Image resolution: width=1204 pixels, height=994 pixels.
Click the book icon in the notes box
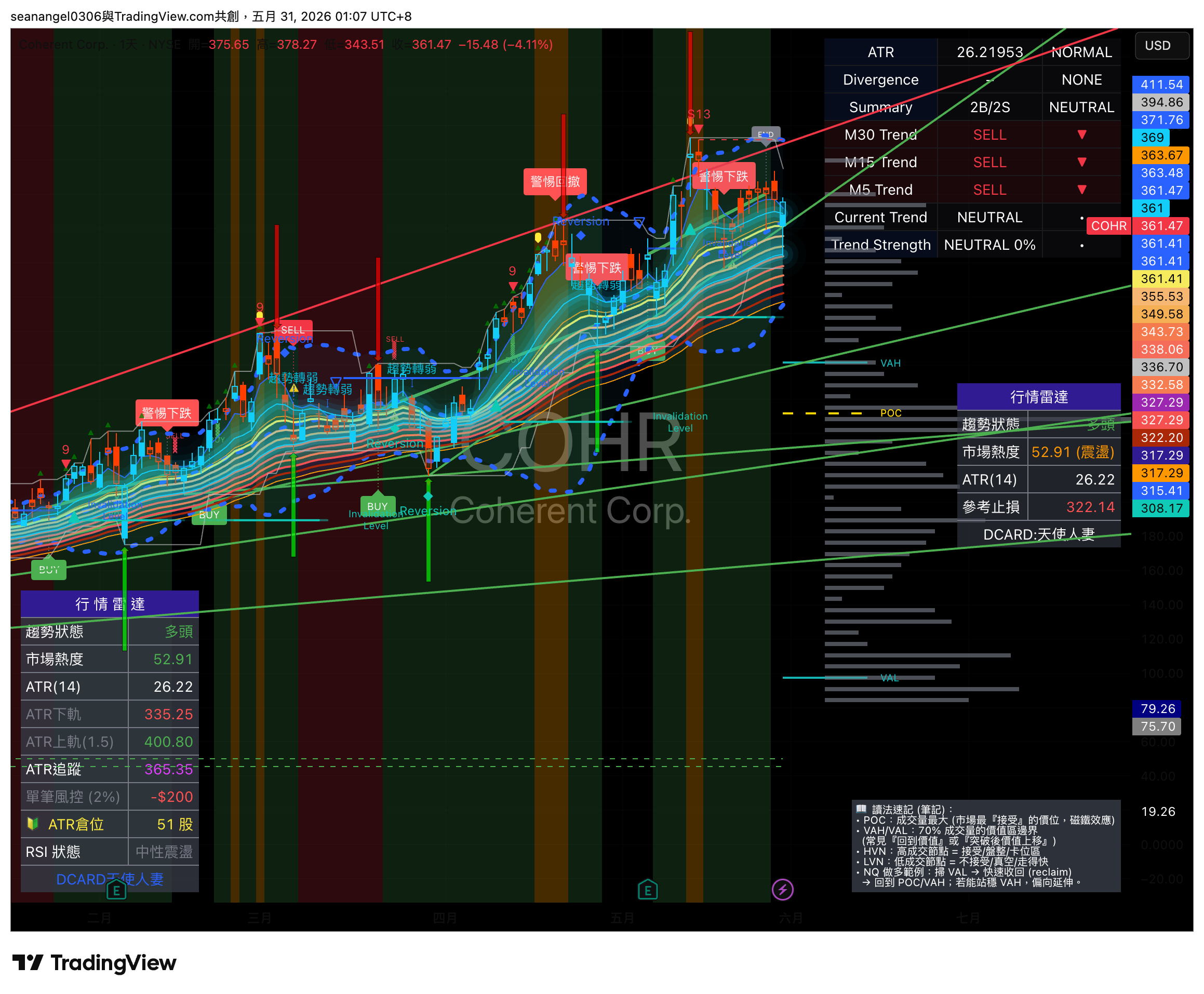(x=861, y=809)
